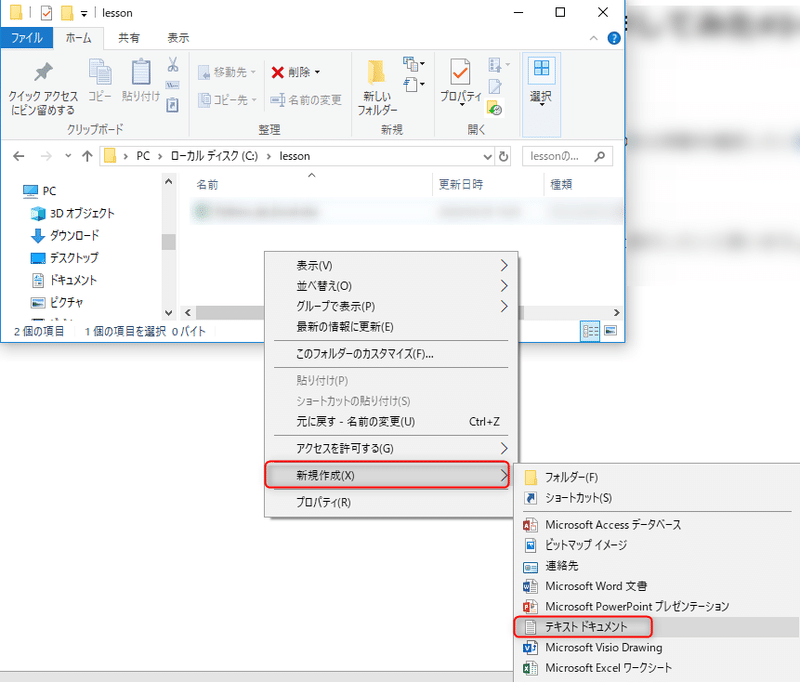The image size is (800, 682).
Task: Switch to the 共有 (Share) tab
Action: point(128,38)
